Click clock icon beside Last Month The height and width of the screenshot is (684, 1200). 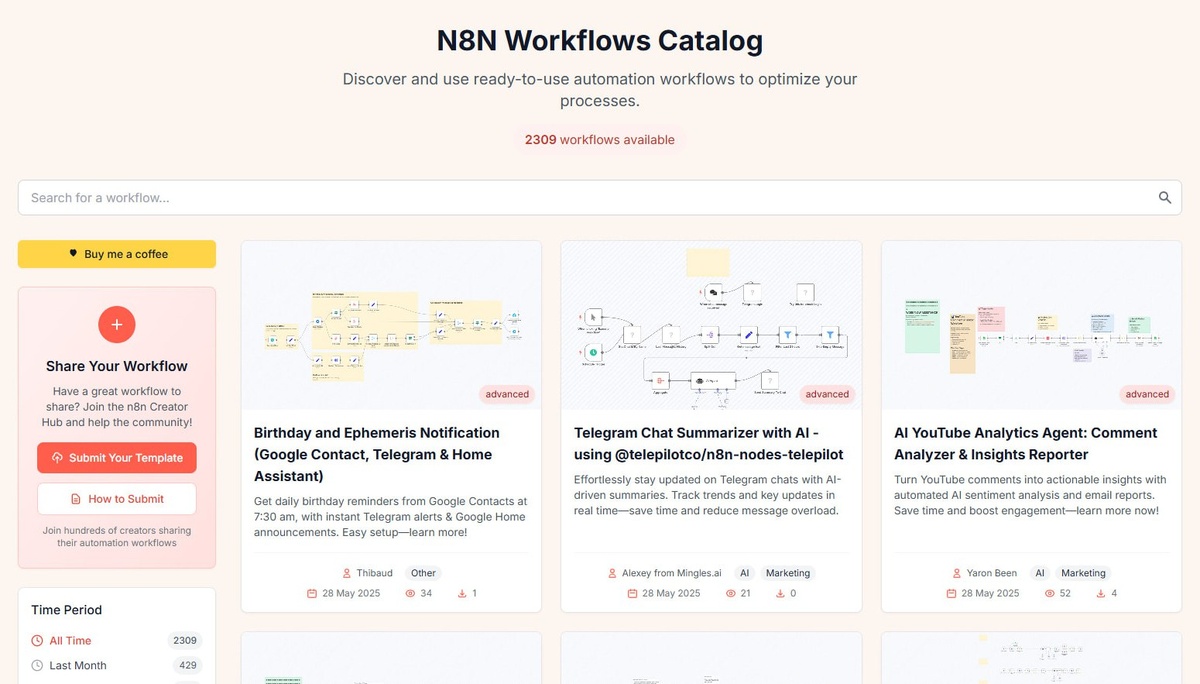tap(37, 666)
